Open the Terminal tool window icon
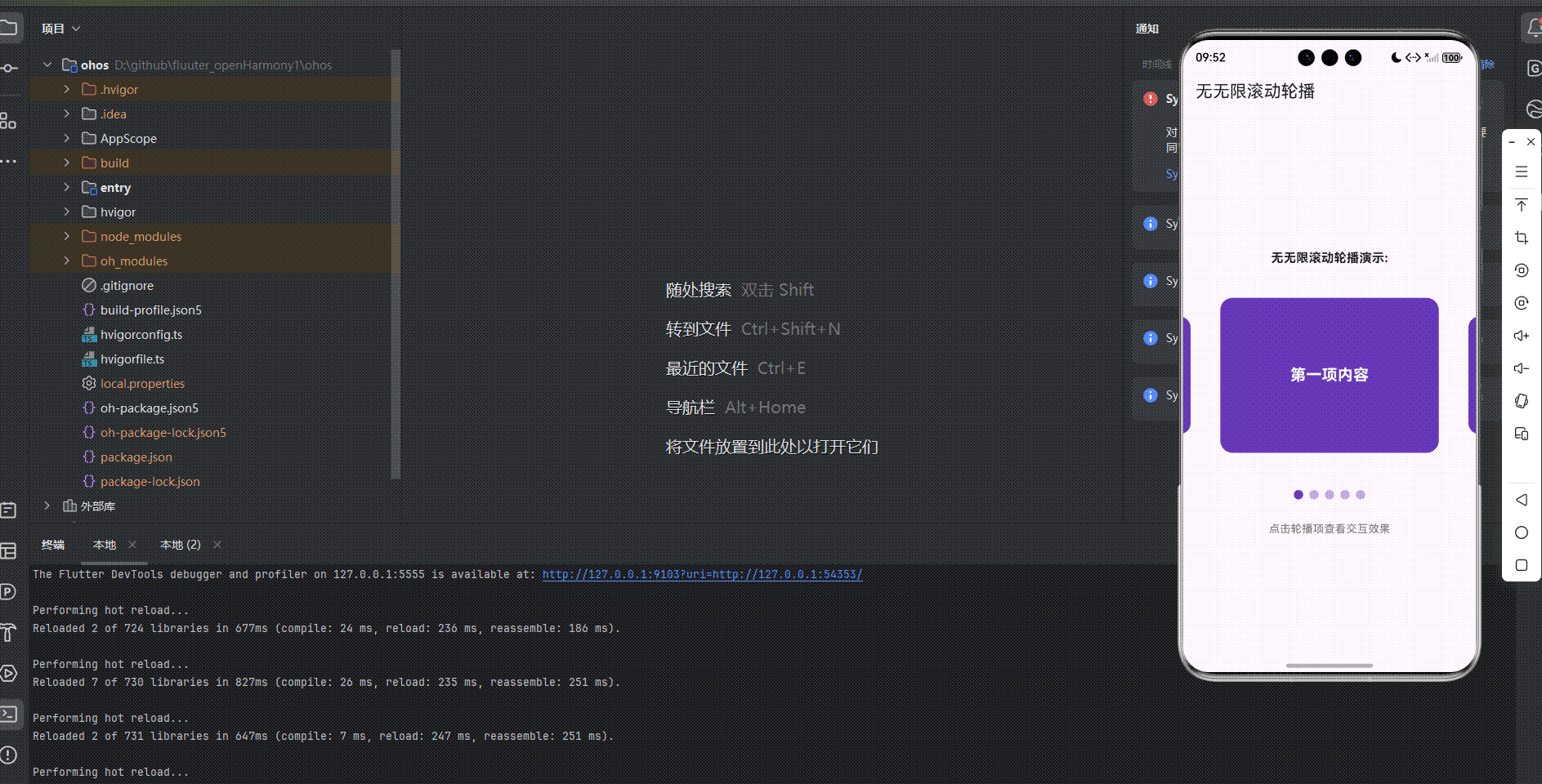1542x784 pixels. (x=8, y=715)
